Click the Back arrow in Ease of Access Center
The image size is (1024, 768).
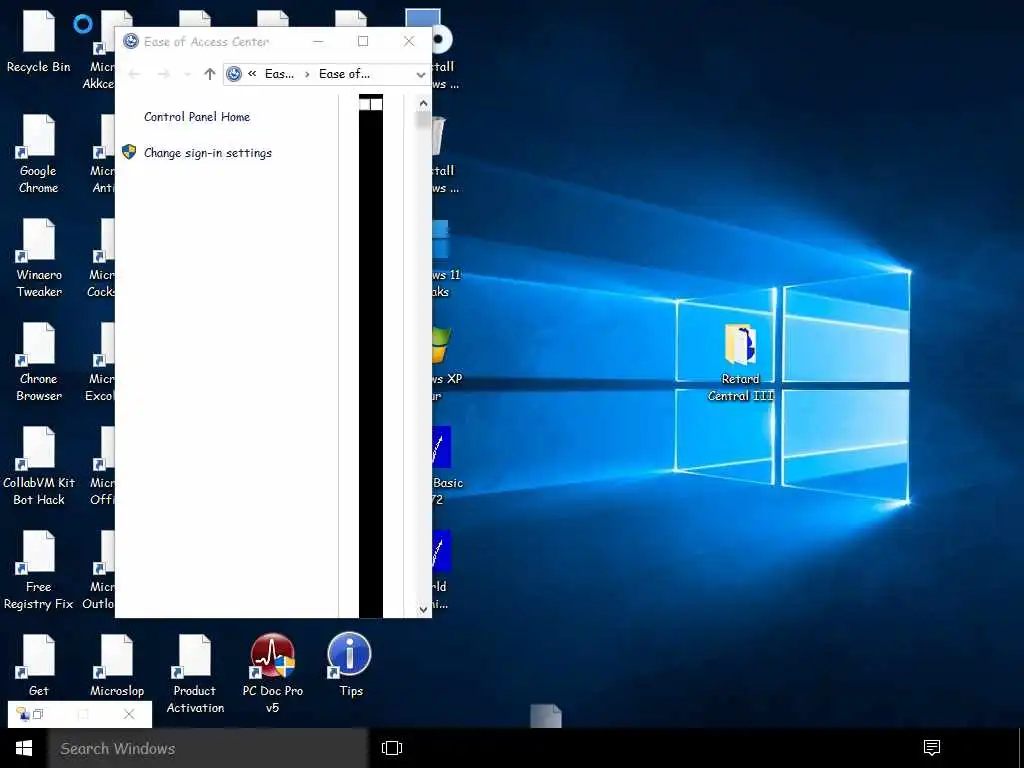pyautogui.click(x=134, y=74)
